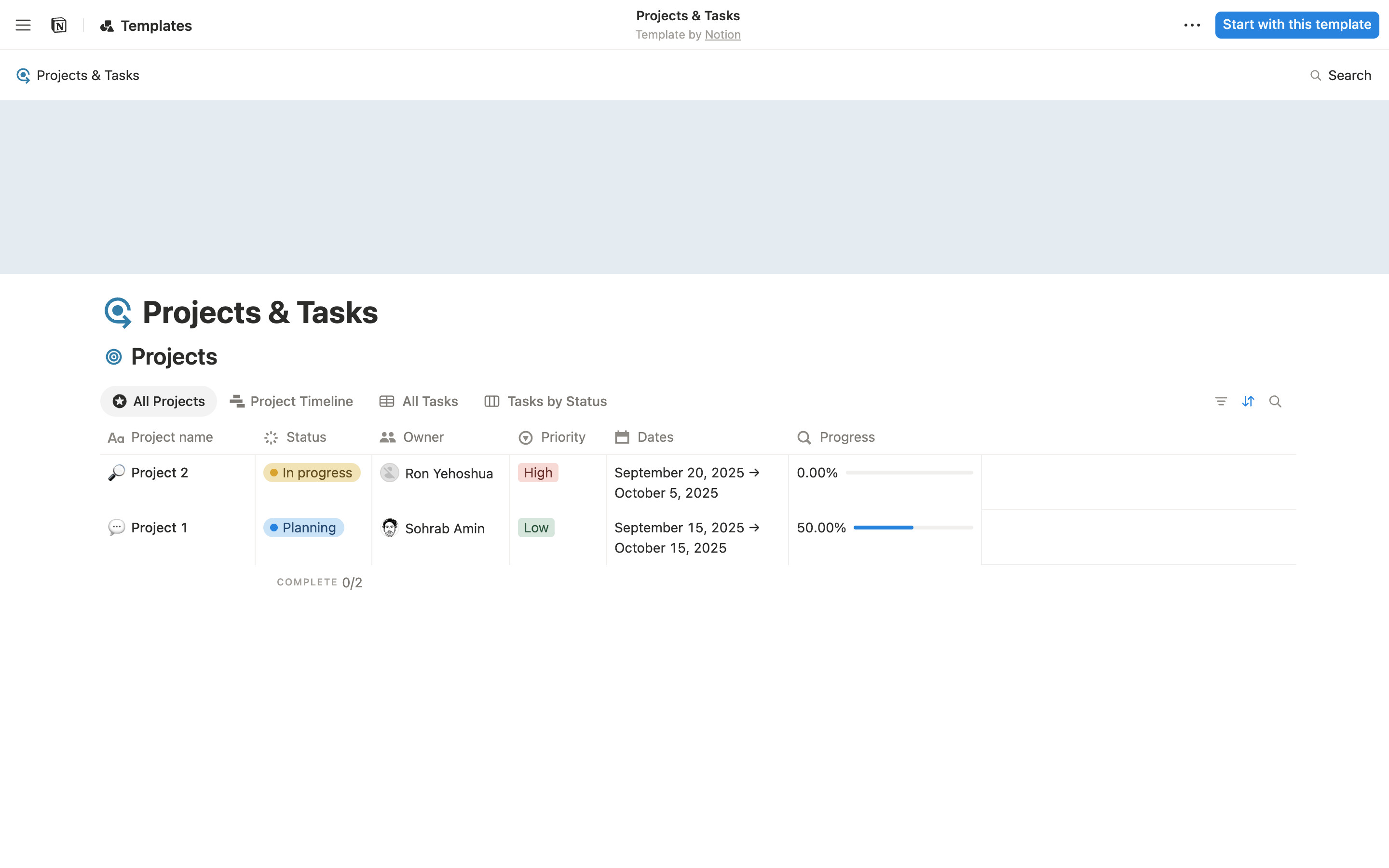Click the Low priority tag
Screen dimensions: 1389x868
pyautogui.click(x=536, y=528)
